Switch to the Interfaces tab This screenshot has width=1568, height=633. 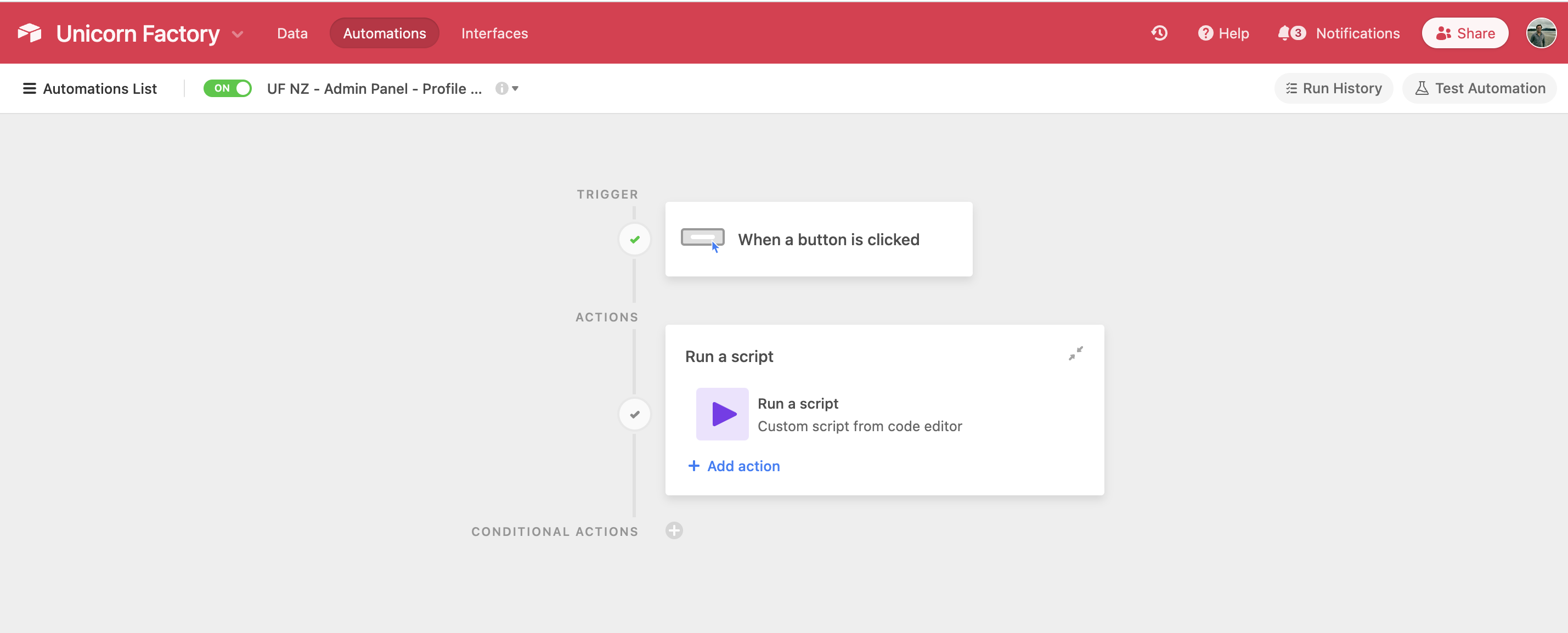pyautogui.click(x=494, y=33)
